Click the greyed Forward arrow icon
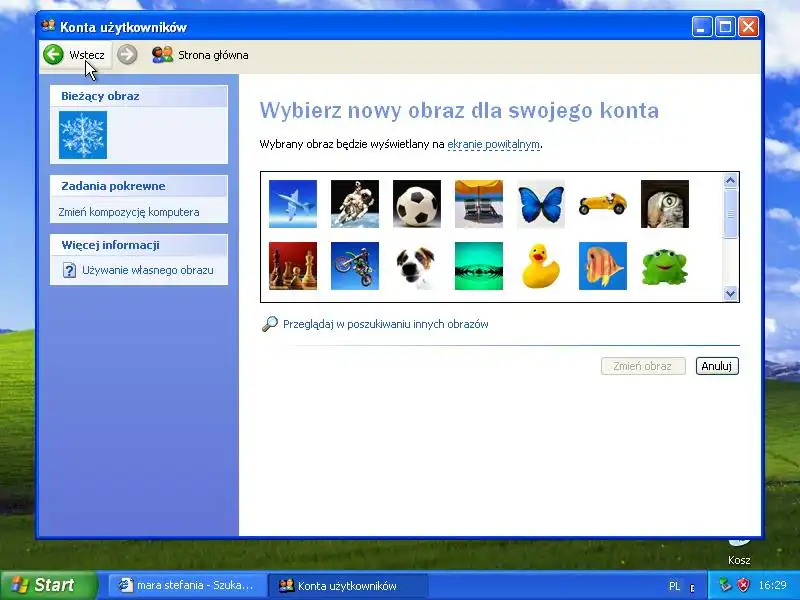Viewport: 800px width, 600px height. (x=127, y=55)
